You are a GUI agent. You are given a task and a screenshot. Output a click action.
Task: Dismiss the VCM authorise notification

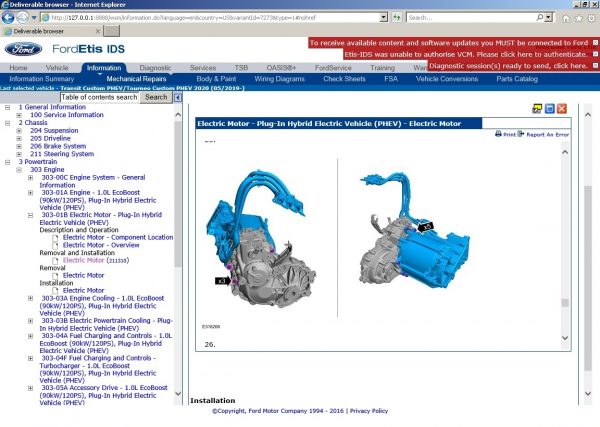(x=595, y=54)
